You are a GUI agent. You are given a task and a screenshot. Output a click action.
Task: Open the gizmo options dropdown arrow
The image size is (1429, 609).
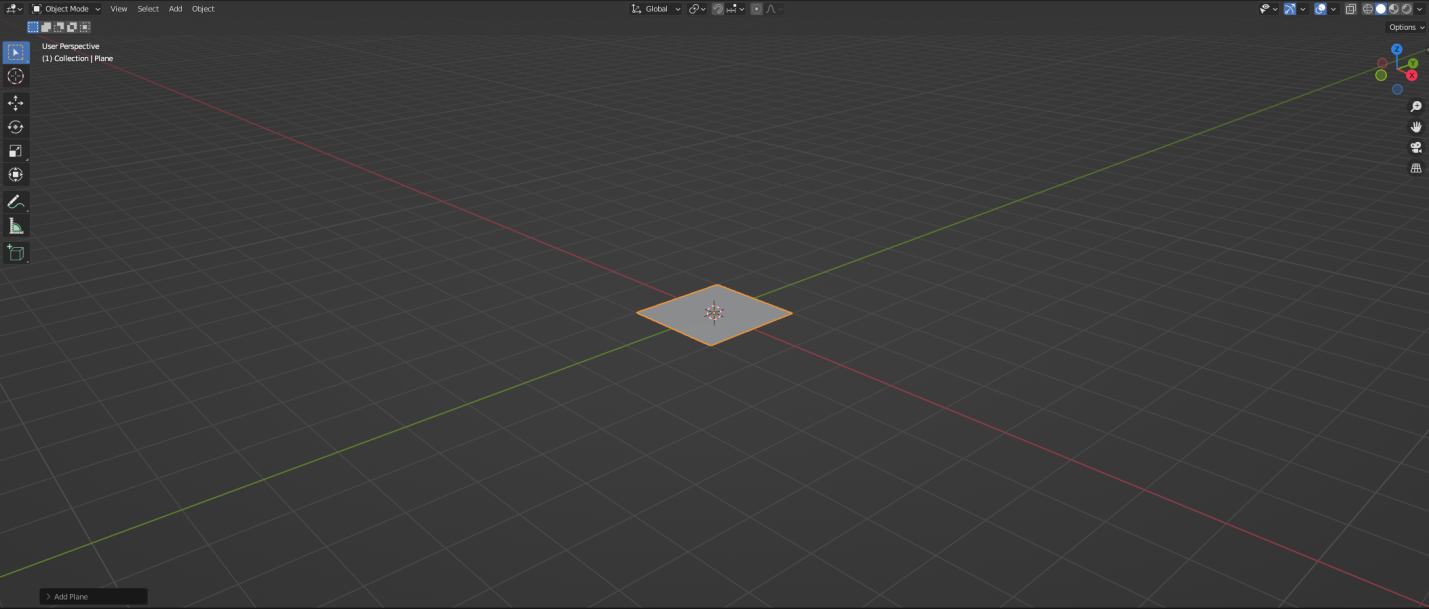coord(1303,9)
